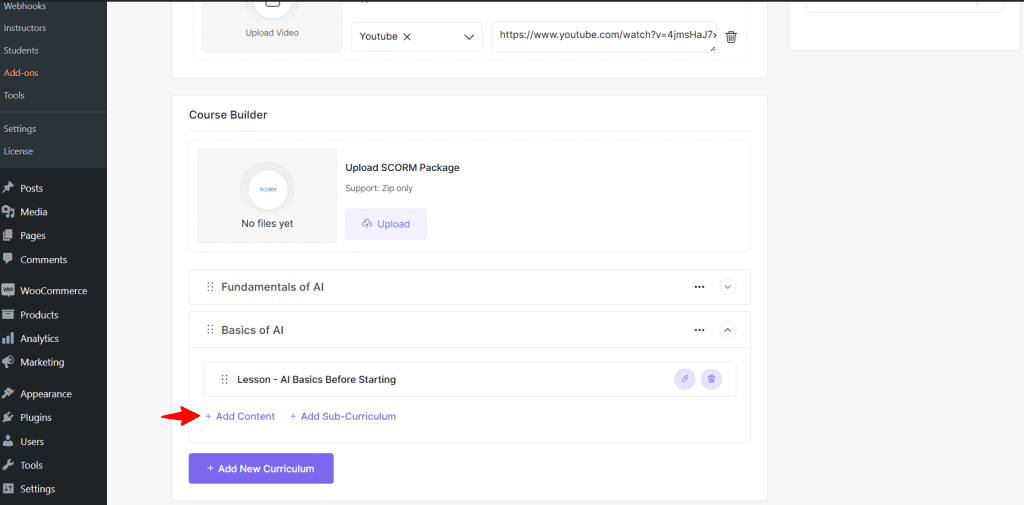Click the Comments bubble icon
This screenshot has height=505, width=1024.
8,259
